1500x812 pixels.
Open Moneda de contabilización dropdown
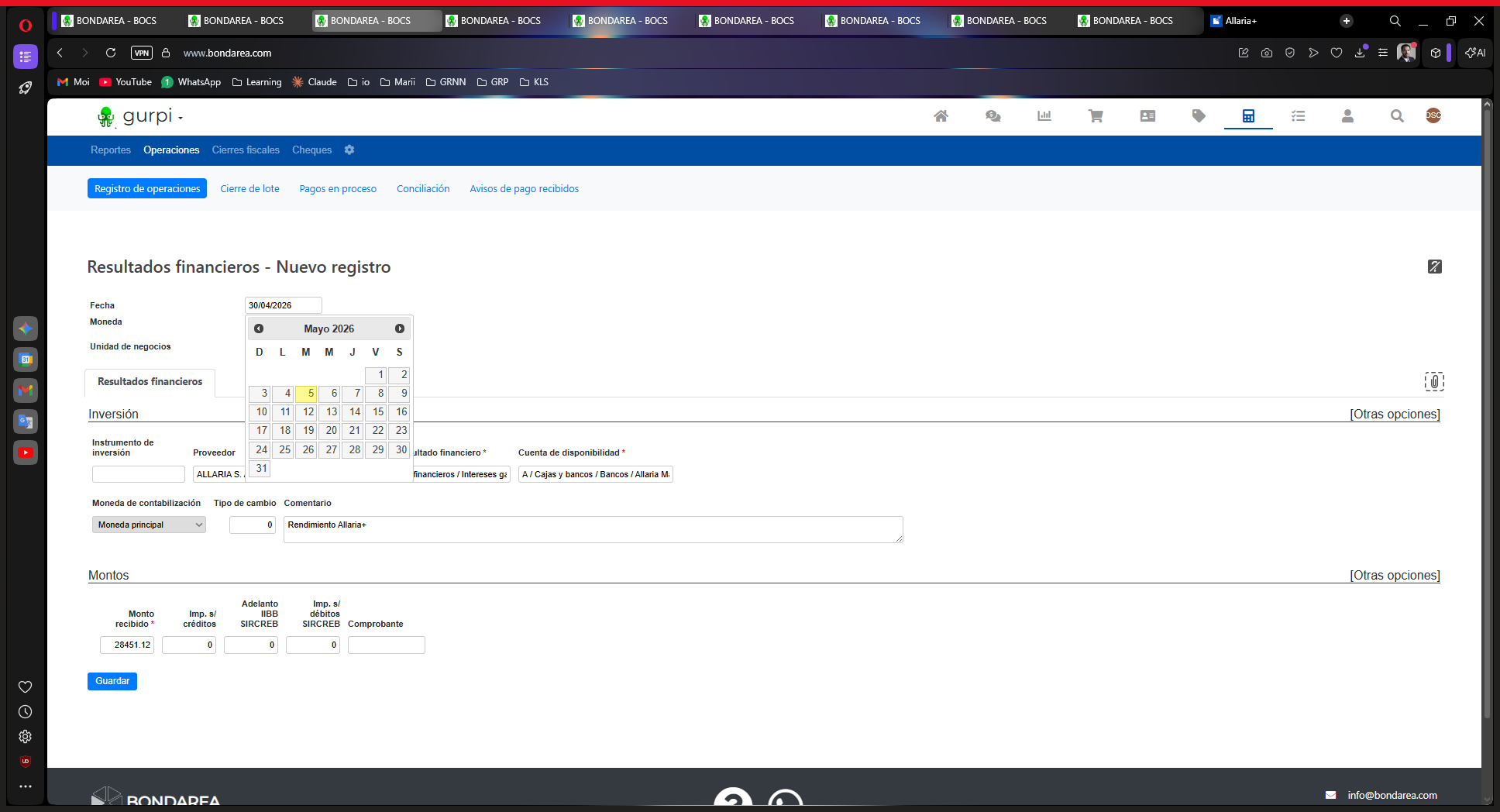click(x=149, y=525)
